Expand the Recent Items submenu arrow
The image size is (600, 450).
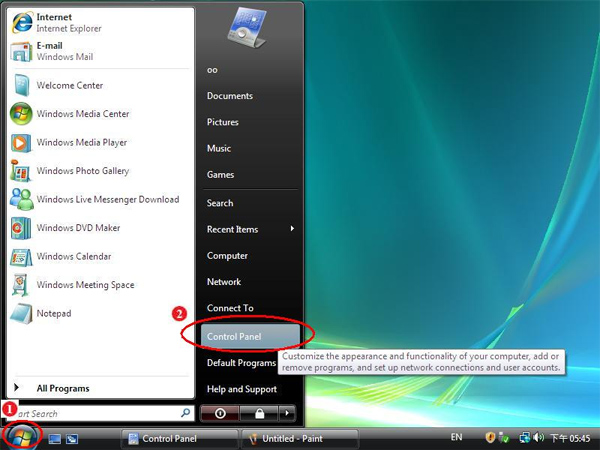click(x=292, y=229)
